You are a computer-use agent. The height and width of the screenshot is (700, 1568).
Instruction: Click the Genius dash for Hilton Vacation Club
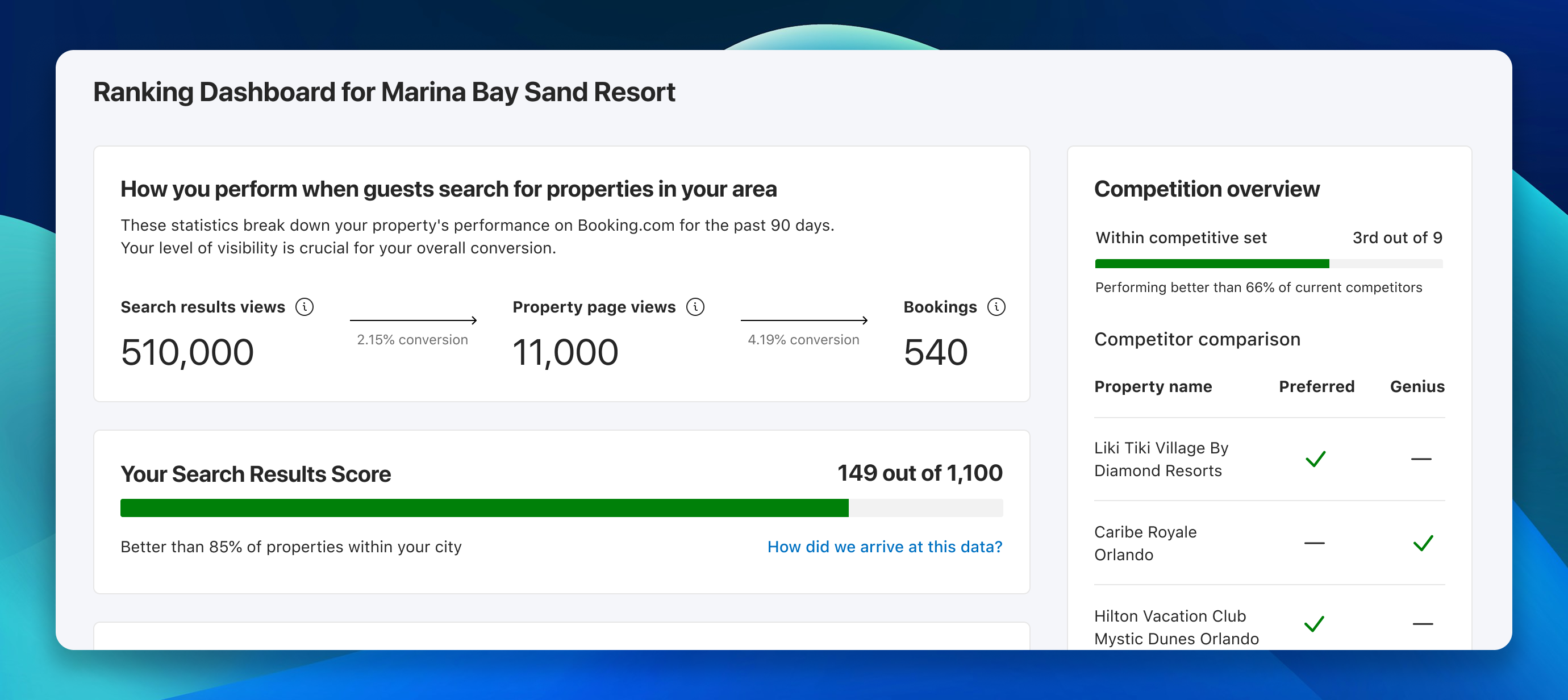(1423, 624)
